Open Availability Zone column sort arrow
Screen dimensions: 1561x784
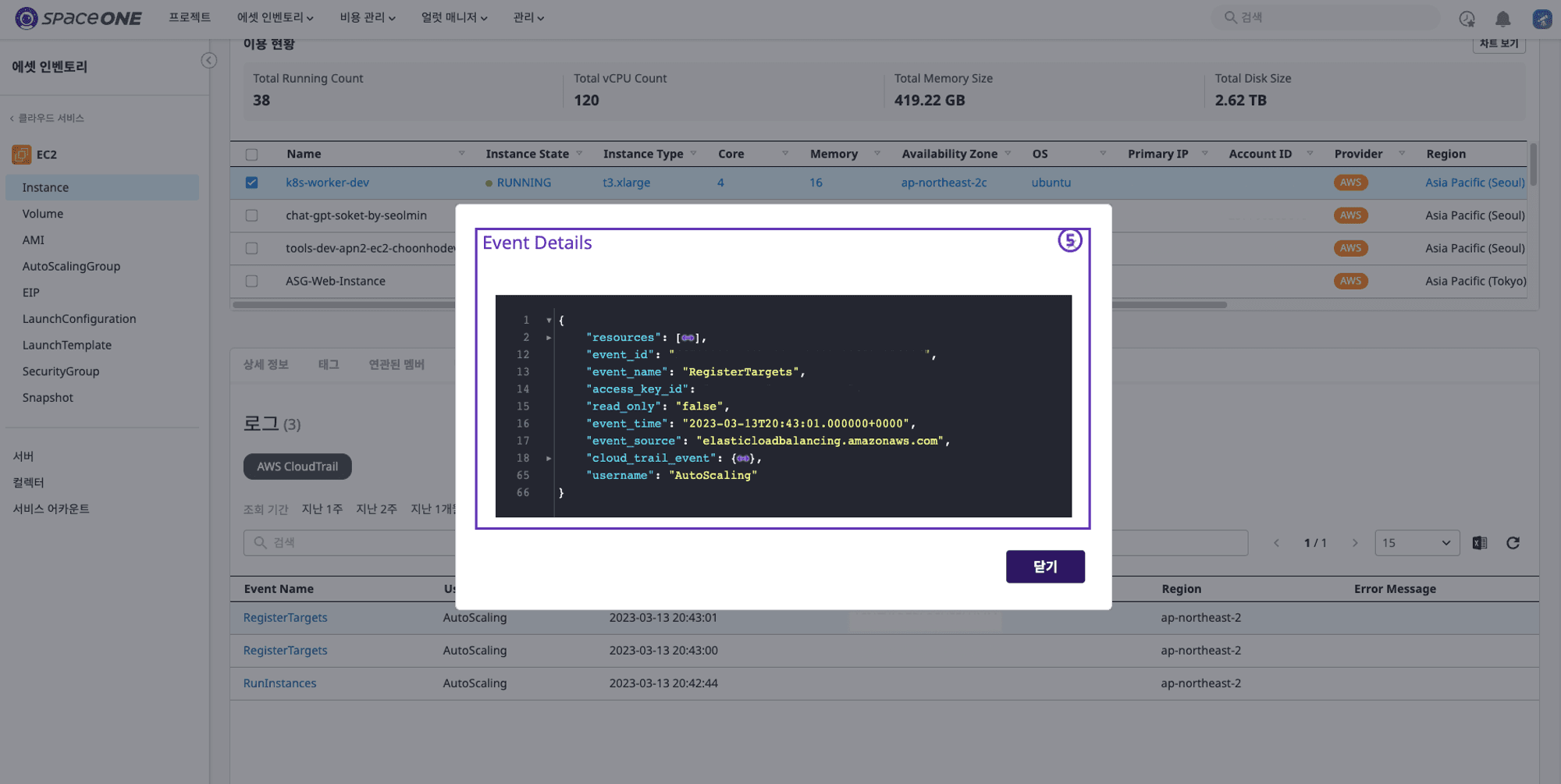1008,154
